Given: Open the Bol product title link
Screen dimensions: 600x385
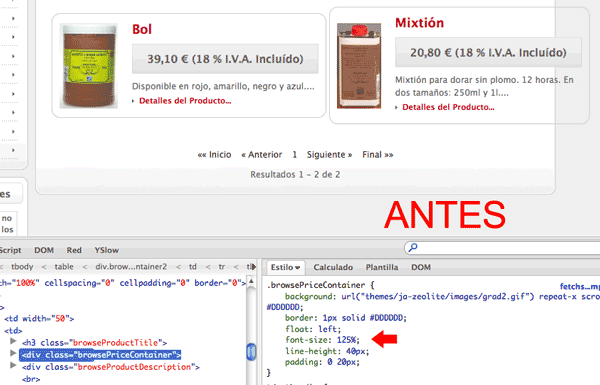Looking at the screenshot, I should coord(142,29).
